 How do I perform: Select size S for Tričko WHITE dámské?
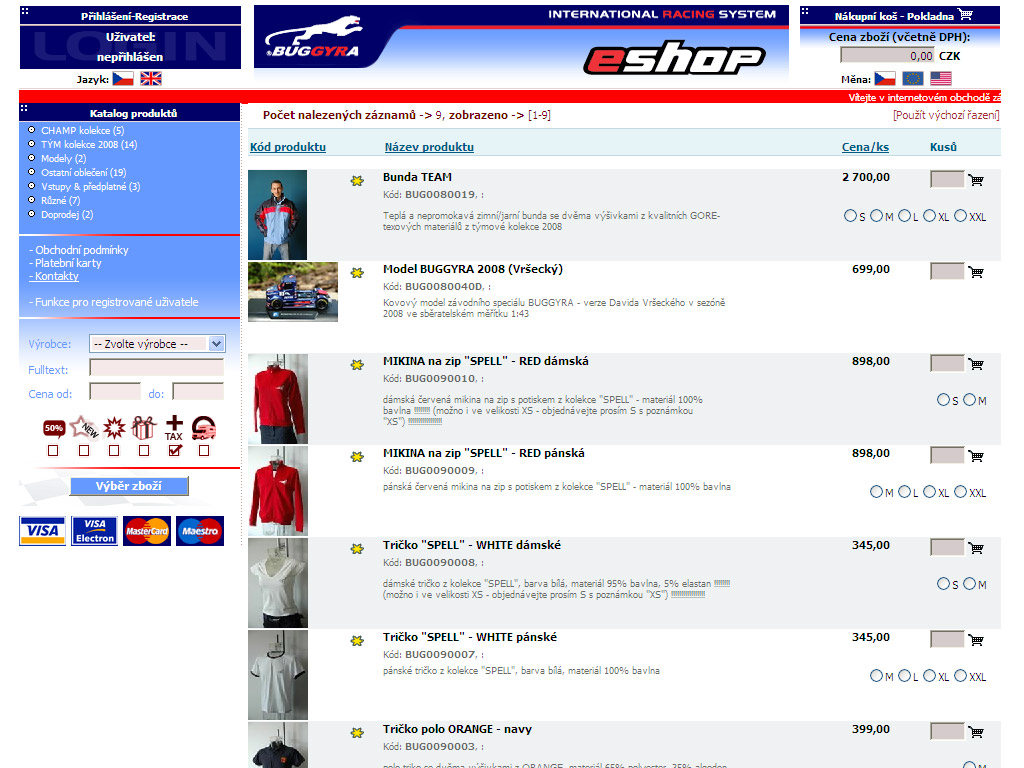pos(943,584)
